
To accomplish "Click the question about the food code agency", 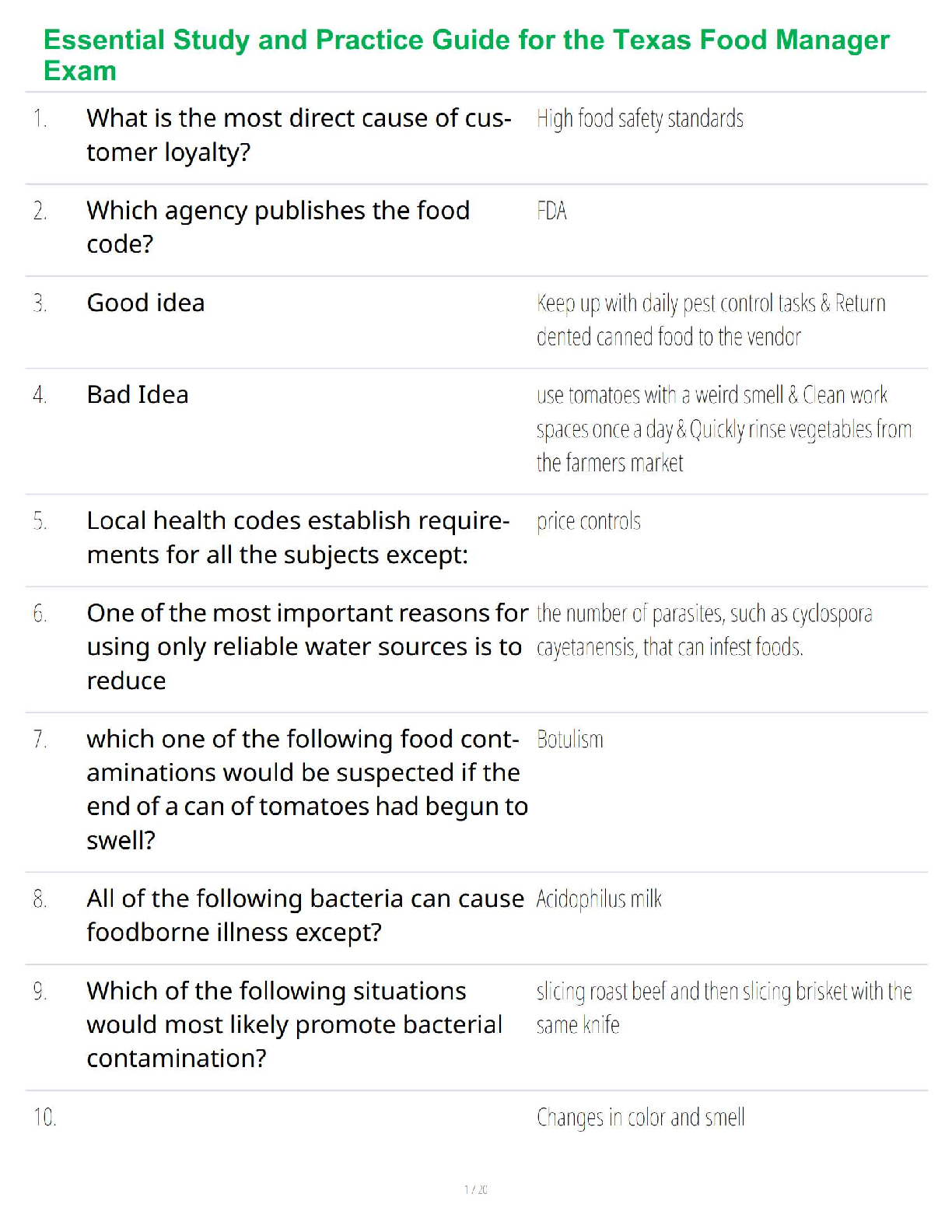I will point(278,226).
